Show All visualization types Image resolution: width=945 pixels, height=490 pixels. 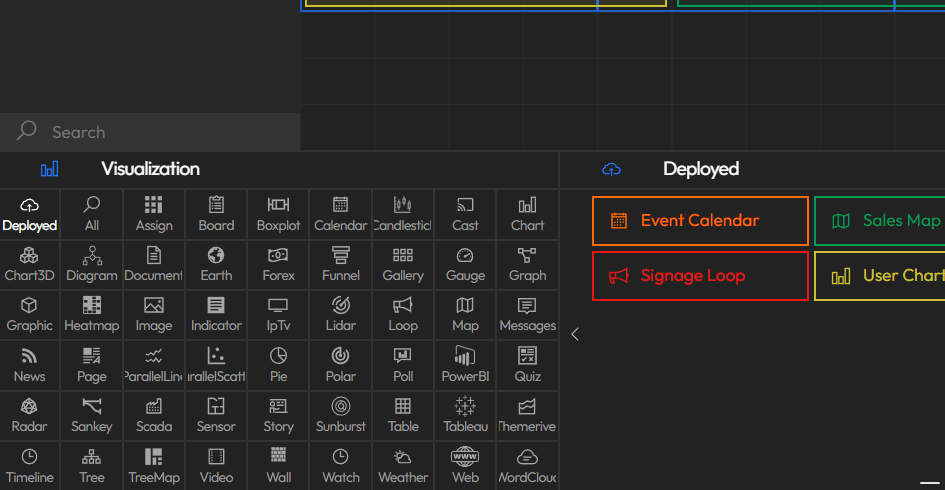click(92, 215)
